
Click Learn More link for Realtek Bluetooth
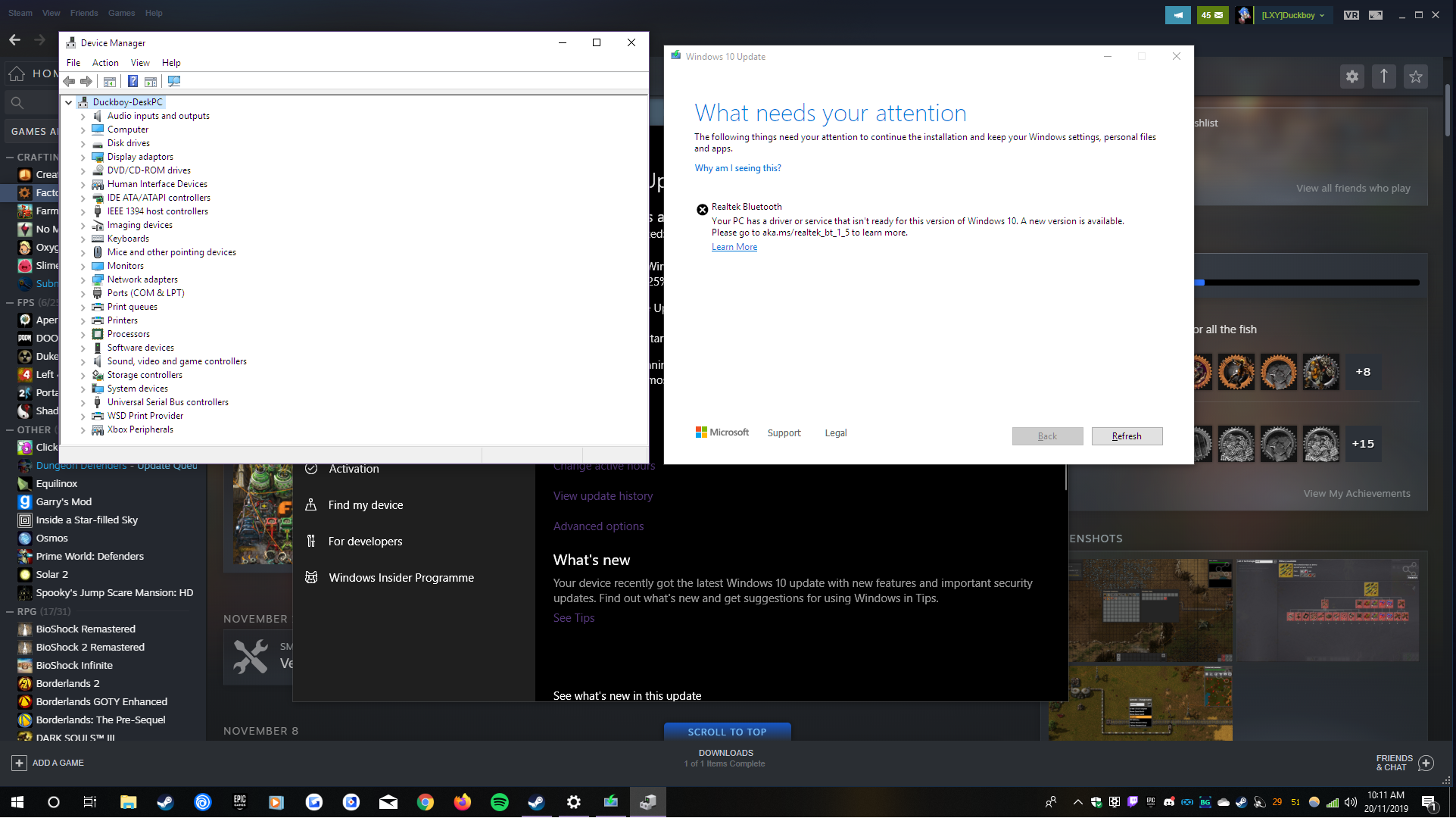pyautogui.click(x=734, y=247)
